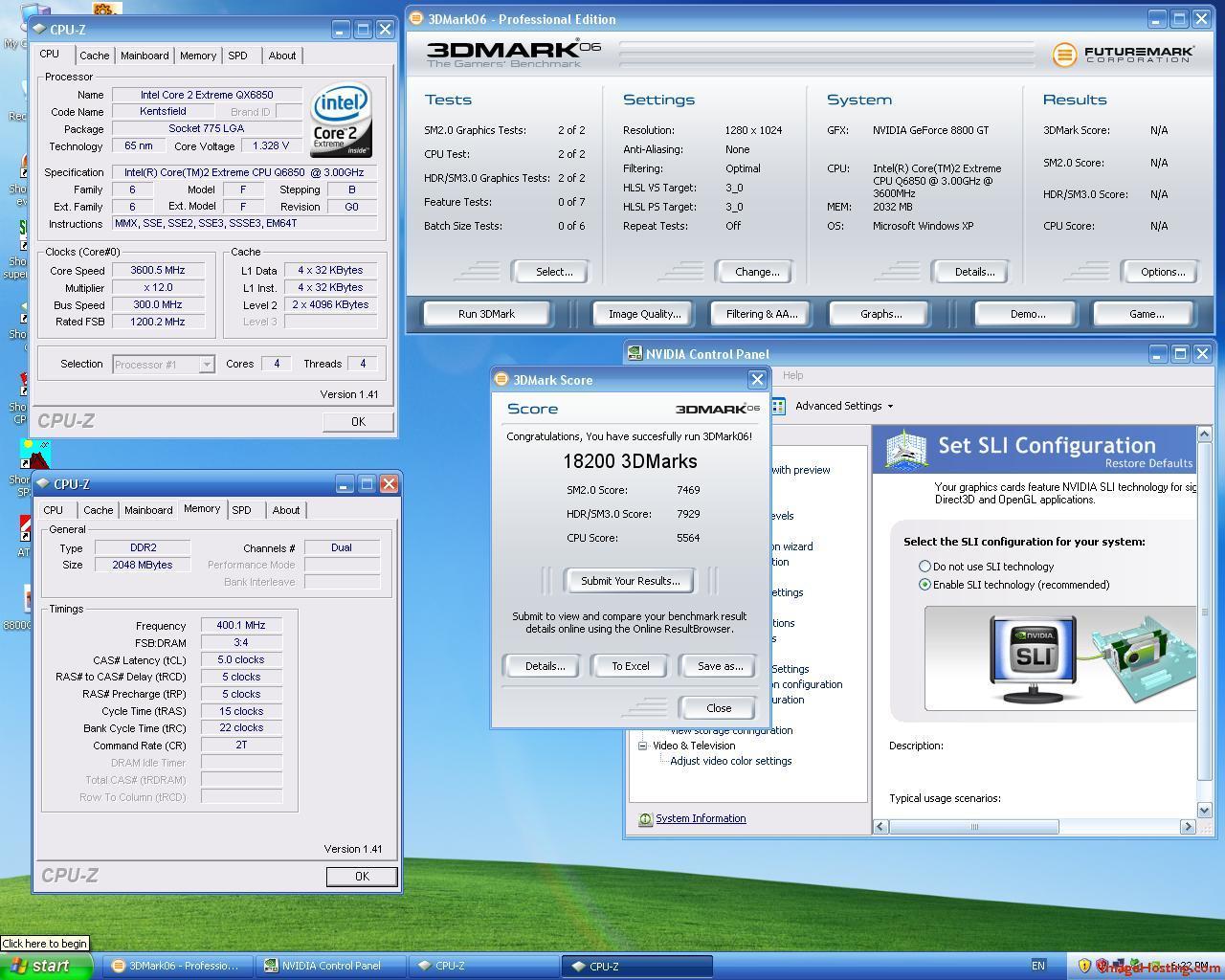
Task: Click OK in lower CPU-Z window
Action: click(362, 877)
